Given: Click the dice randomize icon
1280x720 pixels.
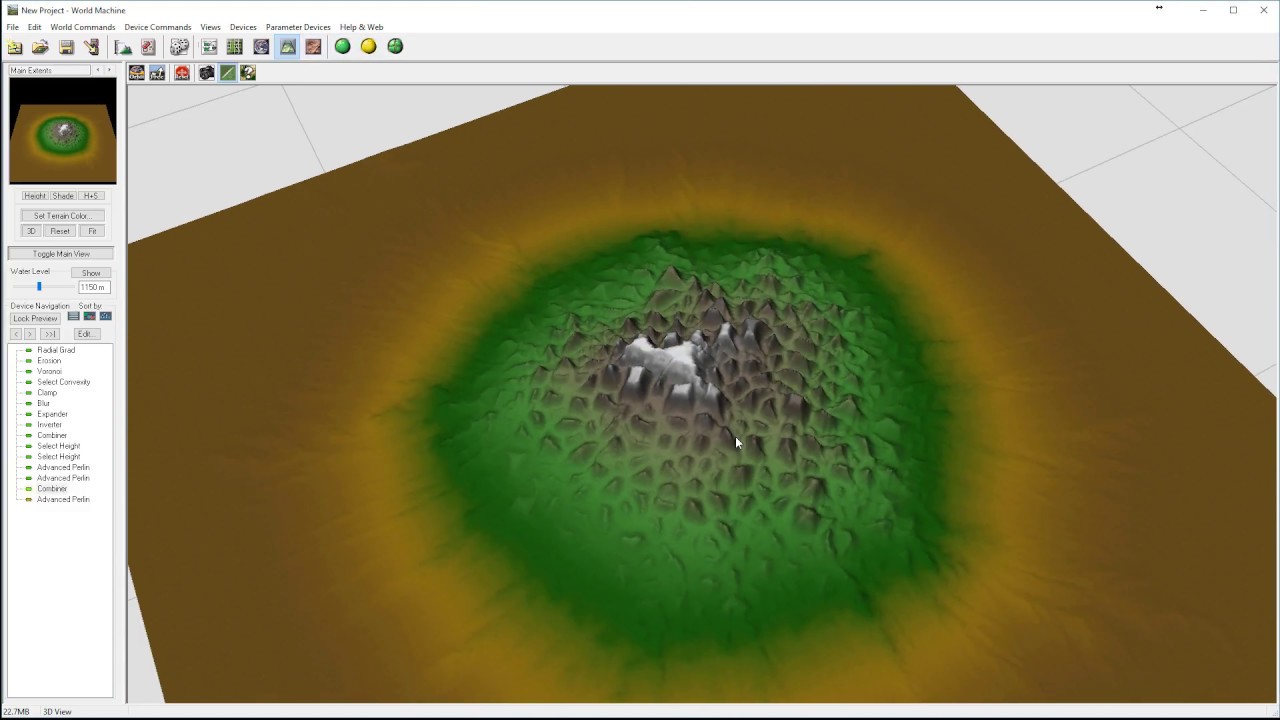Looking at the screenshot, I should click(179, 47).
